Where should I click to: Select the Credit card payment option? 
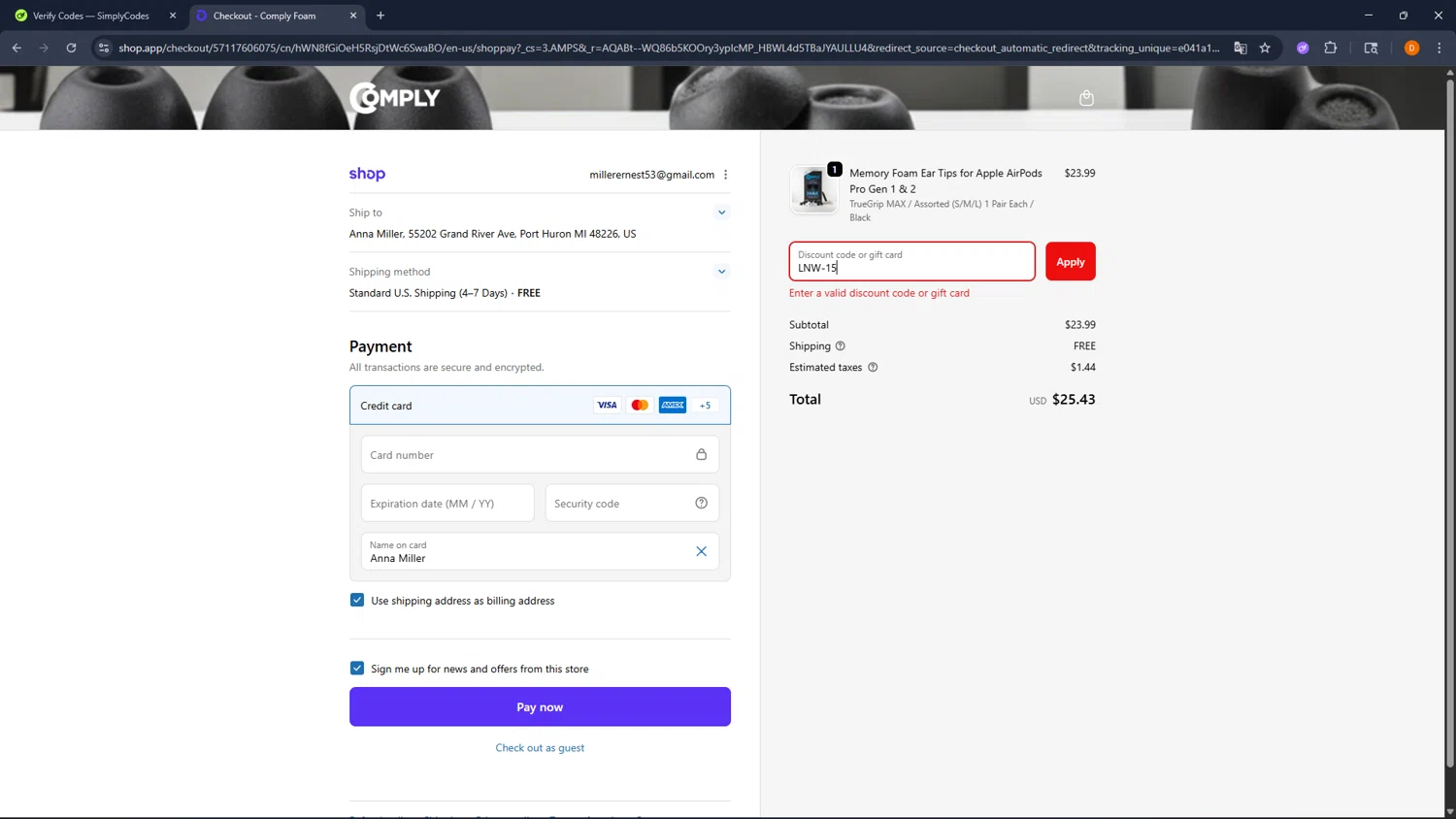coord(540,406)
